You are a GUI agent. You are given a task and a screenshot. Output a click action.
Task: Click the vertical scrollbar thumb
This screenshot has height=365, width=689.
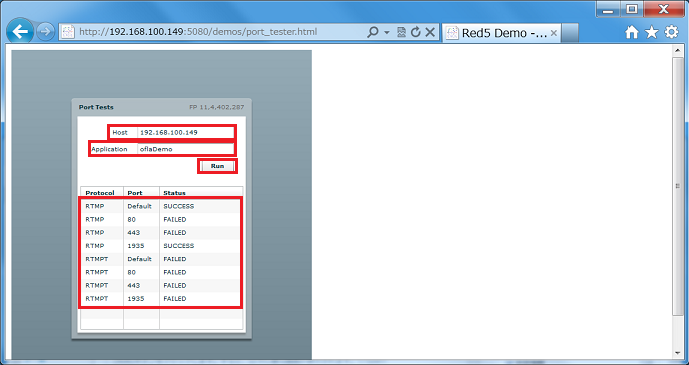tap(677, 186)
